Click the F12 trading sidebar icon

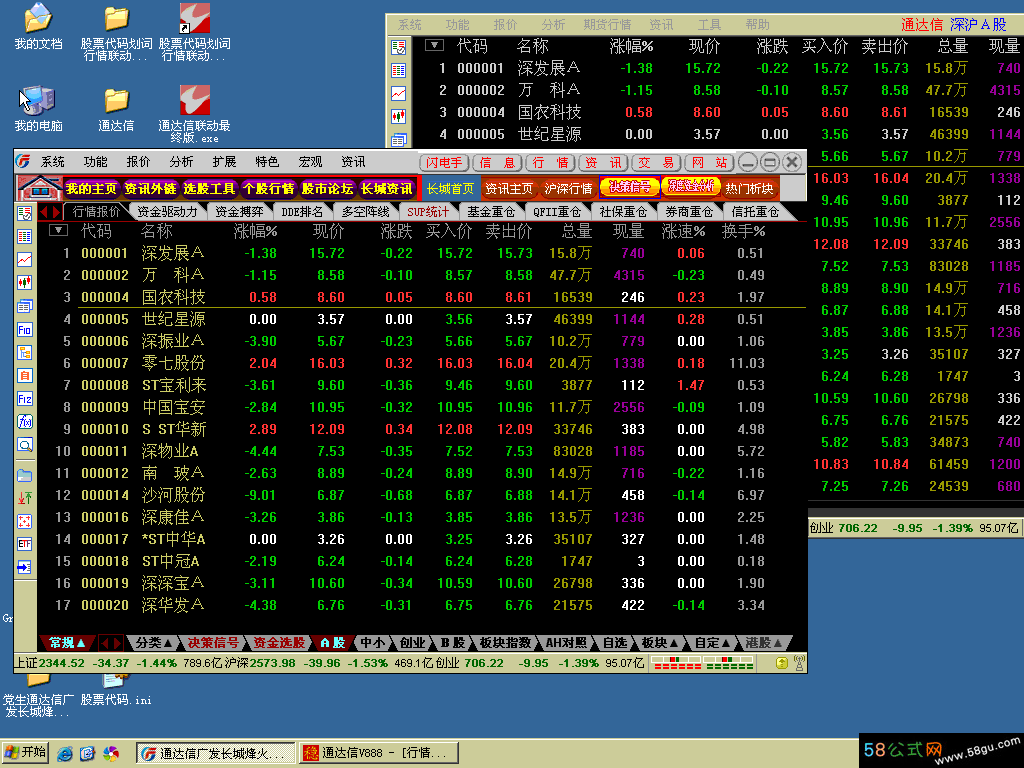[x=25, y=399]
